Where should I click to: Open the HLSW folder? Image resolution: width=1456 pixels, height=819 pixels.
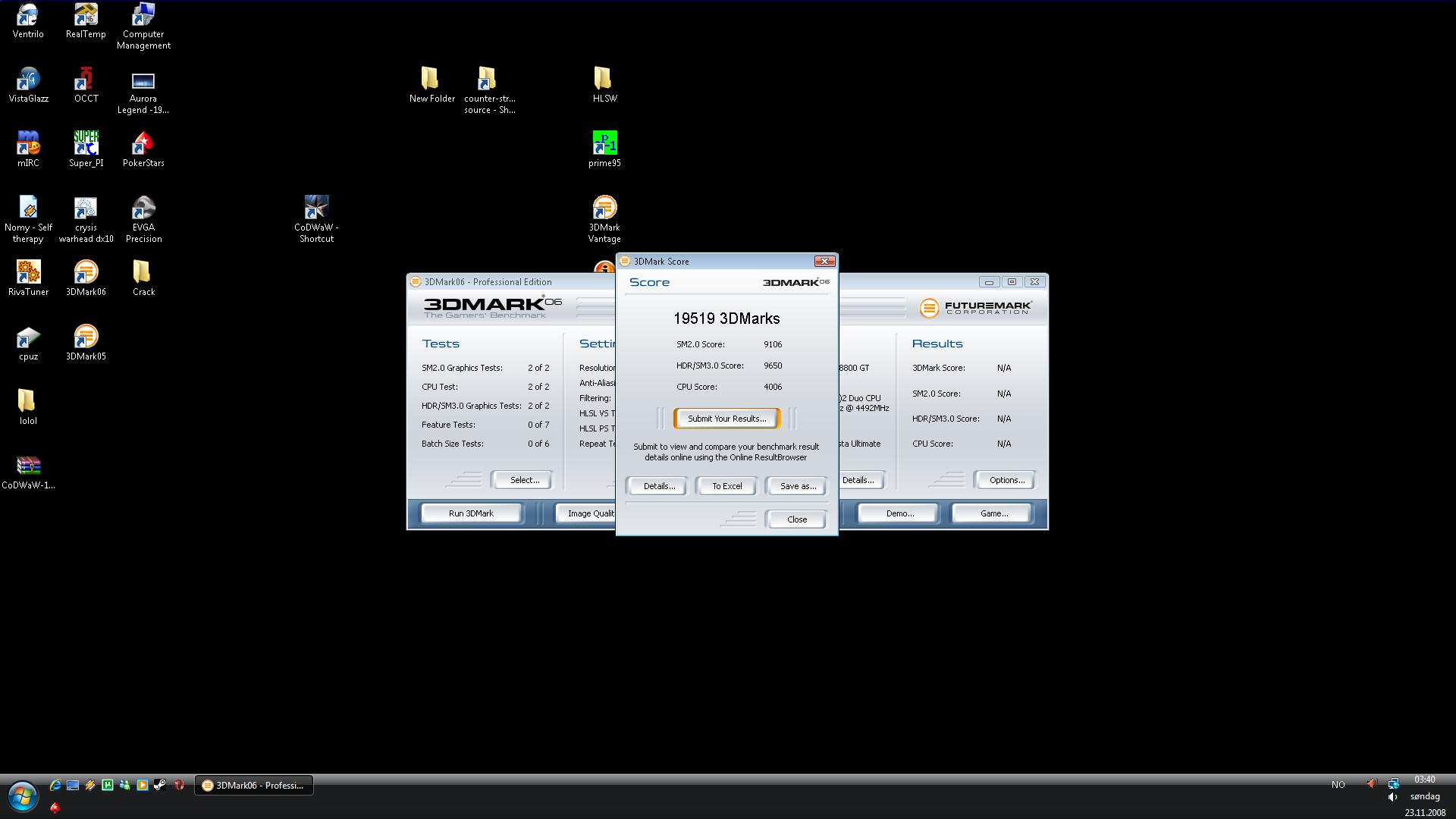[x=604, y=85]
